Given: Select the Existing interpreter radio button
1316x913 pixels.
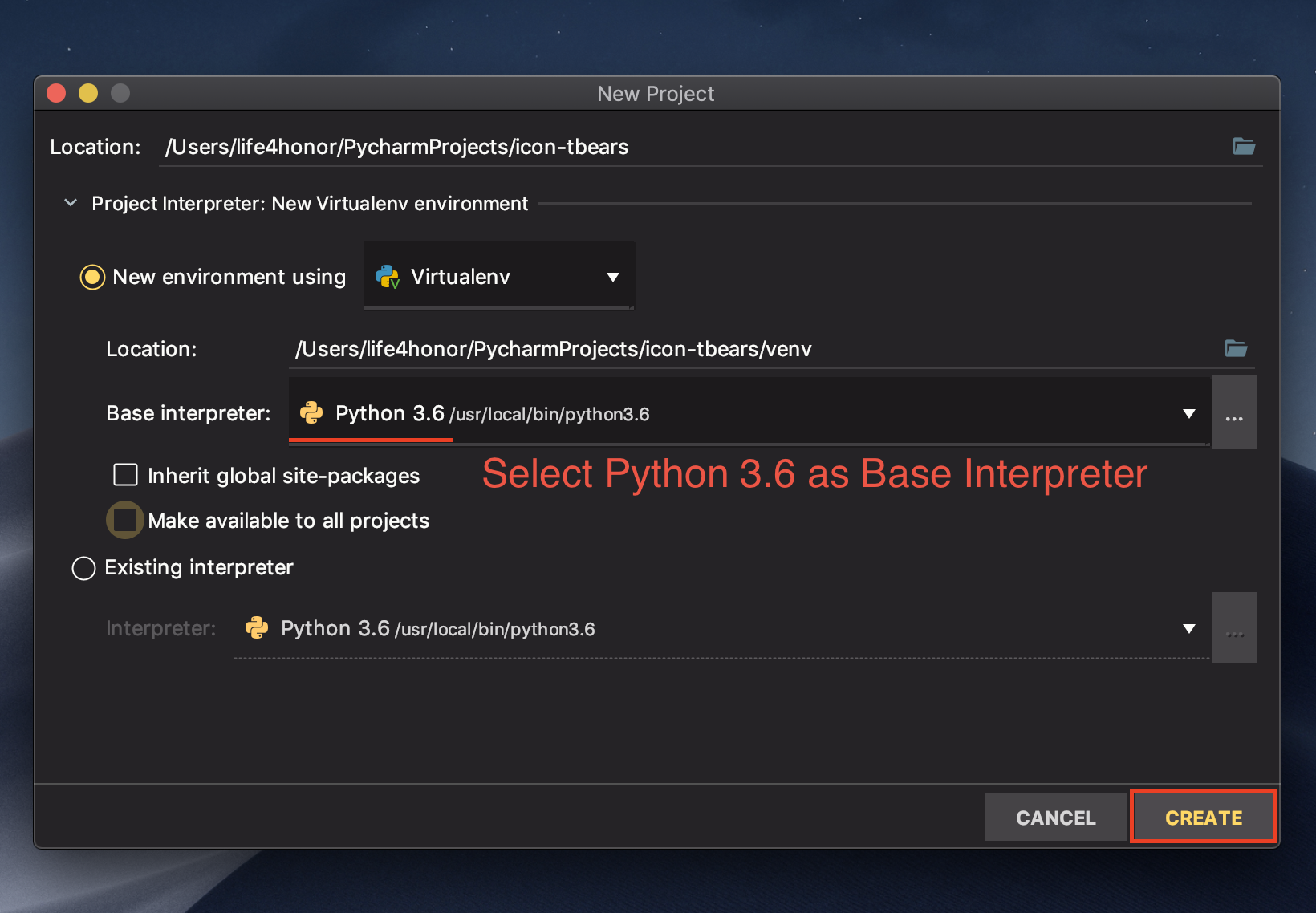Looking at the screenshot, I should click(x=83, y=568).
